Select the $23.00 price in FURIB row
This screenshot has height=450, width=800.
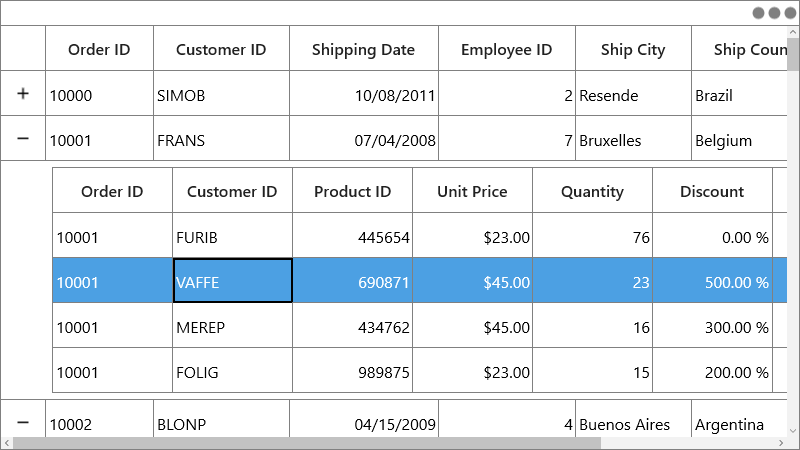(472, 235)
